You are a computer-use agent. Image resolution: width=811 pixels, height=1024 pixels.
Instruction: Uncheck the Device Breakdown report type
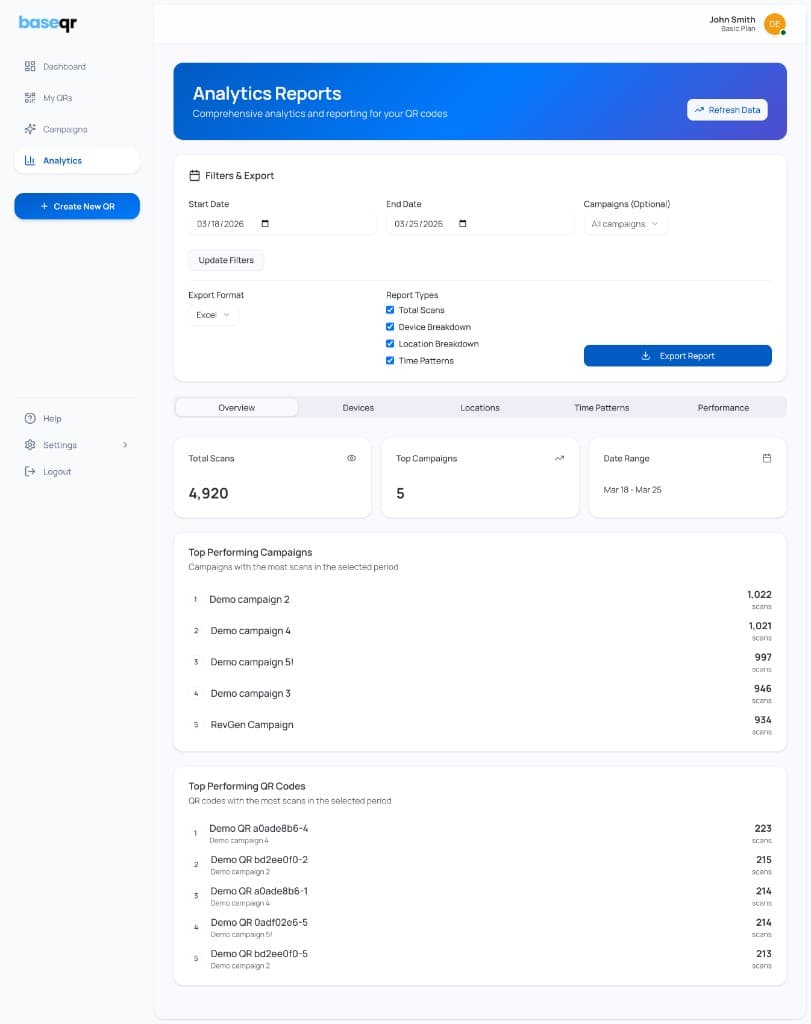point(390,327)
